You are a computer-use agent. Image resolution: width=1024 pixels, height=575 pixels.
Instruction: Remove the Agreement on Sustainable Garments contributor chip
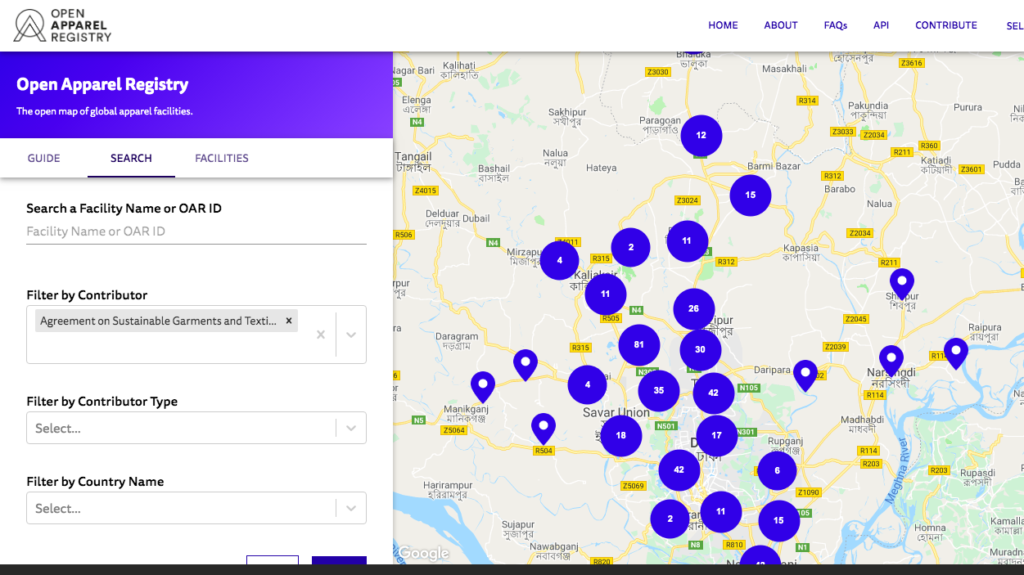pyautogui.click(x=289, y=321)
